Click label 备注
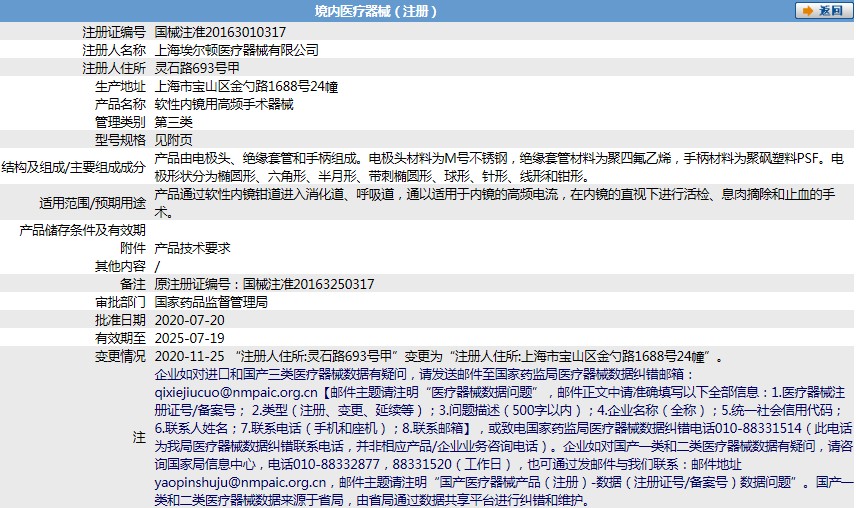The width and height of the screenshot is (856, 508). point(133,284)
